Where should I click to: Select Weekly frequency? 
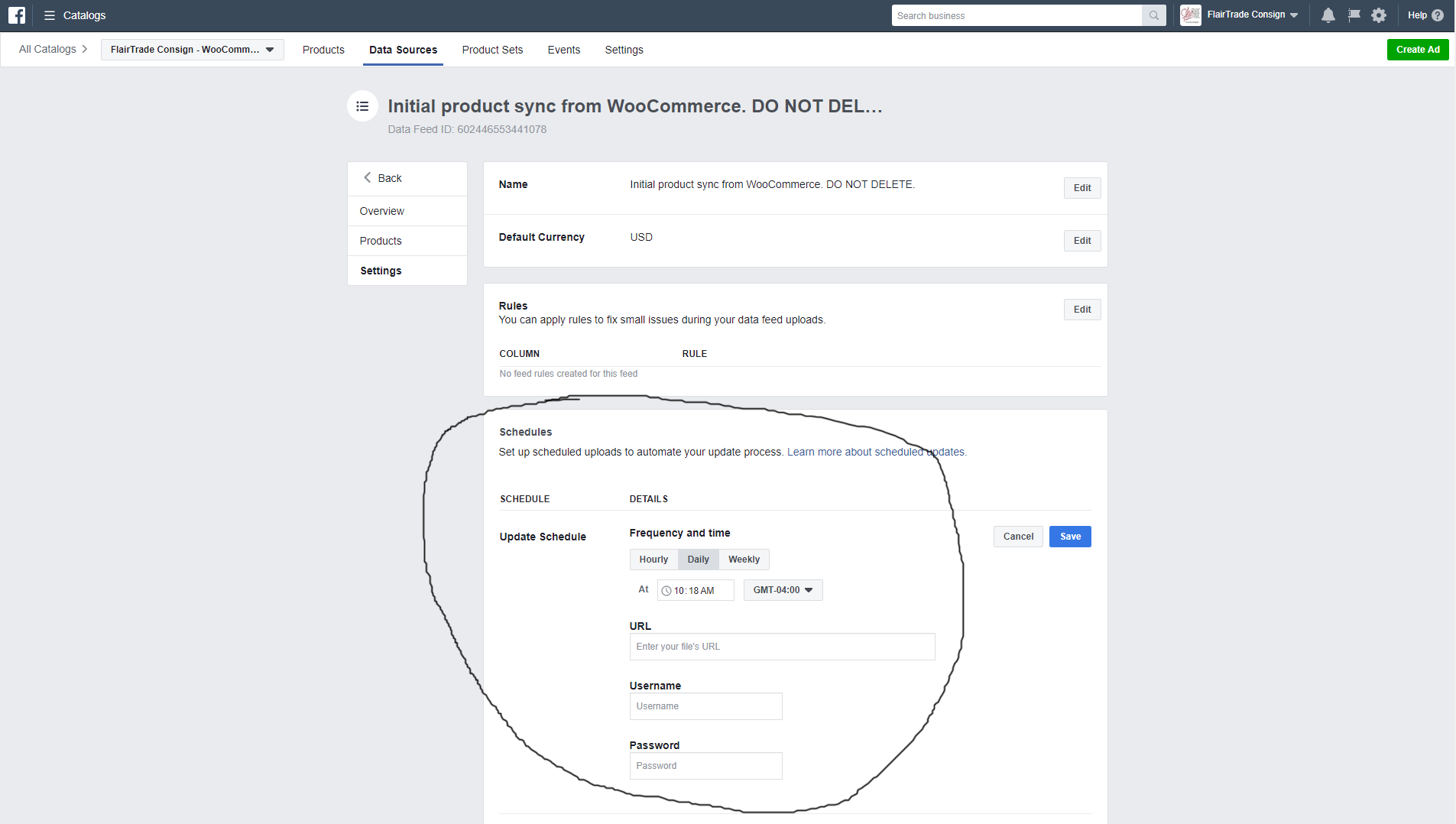tap(744, 560)
